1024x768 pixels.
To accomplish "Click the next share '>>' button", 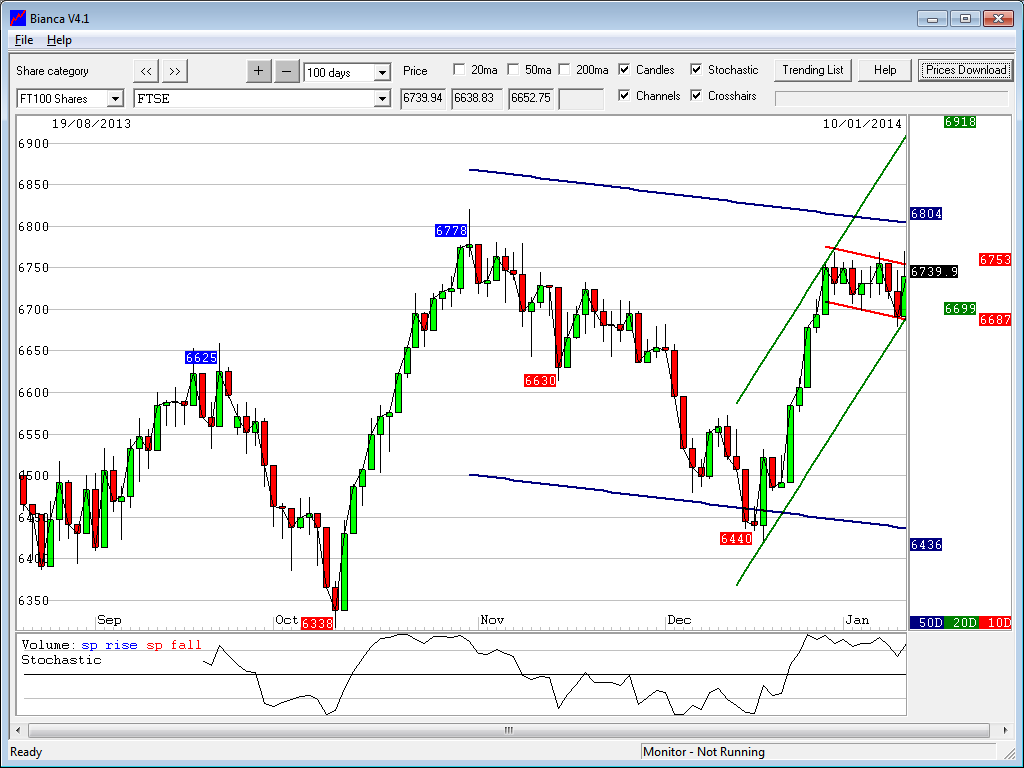I will click(x=175, y=71).
